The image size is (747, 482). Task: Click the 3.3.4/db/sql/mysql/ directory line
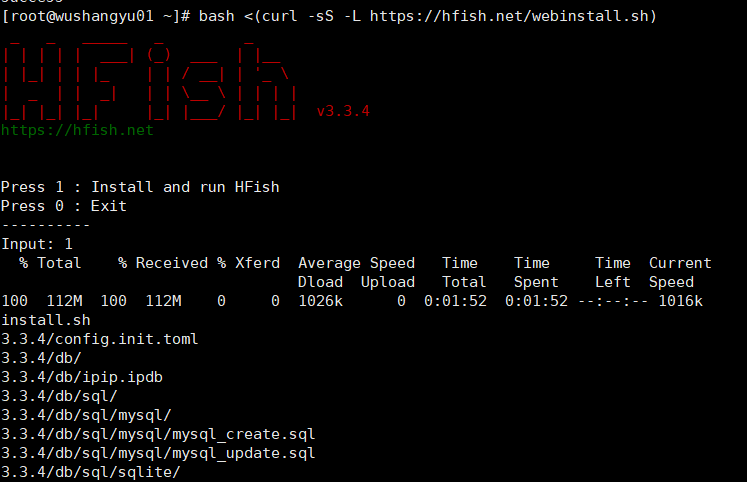(x=86, y=415)
